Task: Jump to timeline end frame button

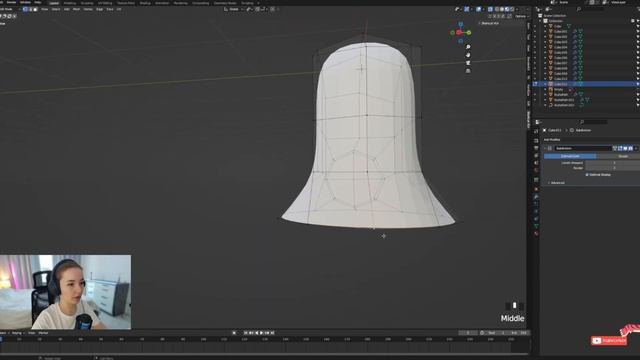Action: click(x=272, y=333)
